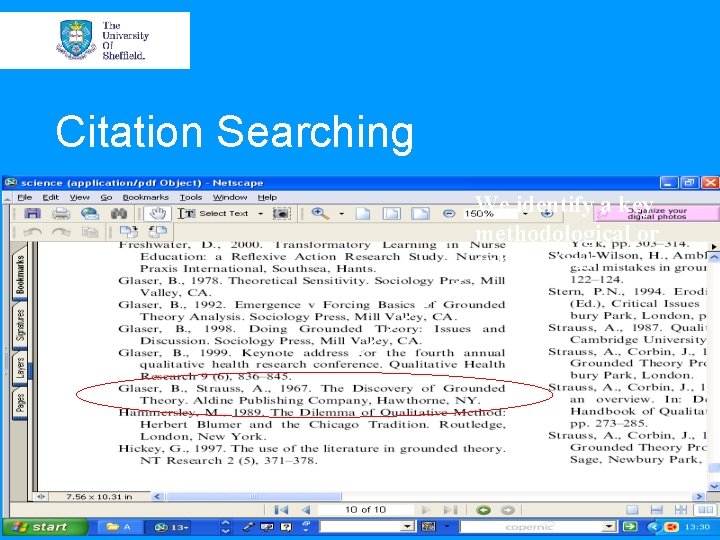720x540 pixels.
Task: Click the green Copernic go arrow button
Action: pyautogui.click(x=630, y=527)
